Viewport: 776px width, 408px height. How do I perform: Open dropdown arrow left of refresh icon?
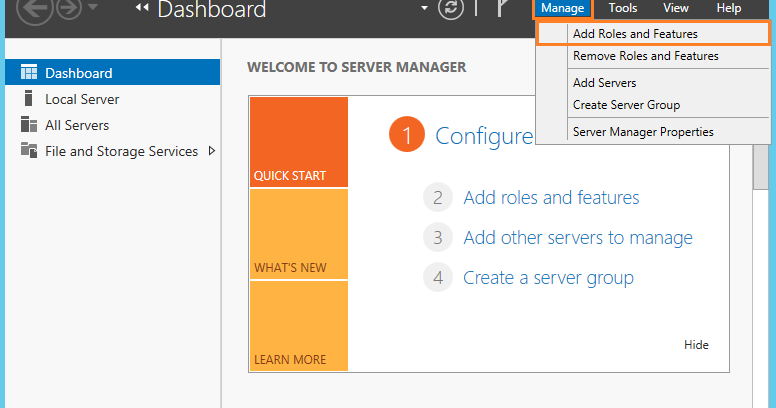[x=425, y=9]
